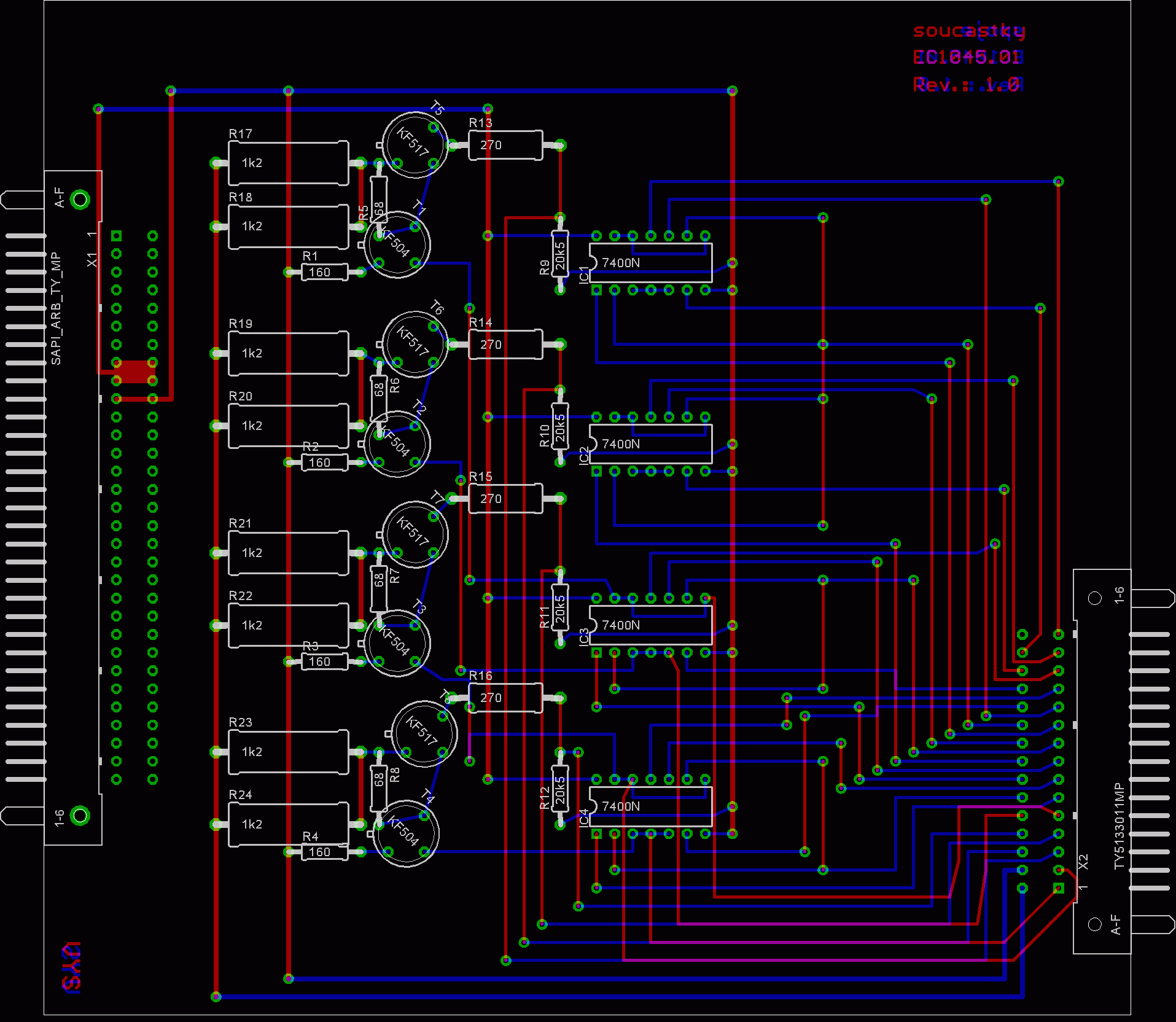Select the TY5133011MP connector label

pos(1119,826)
